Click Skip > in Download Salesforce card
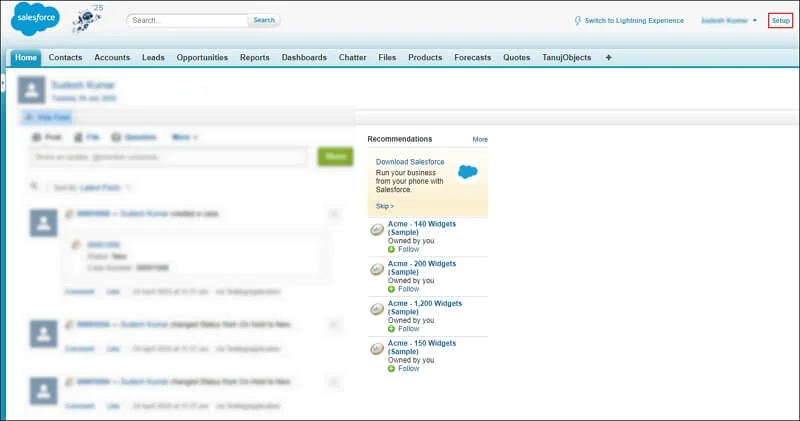Screen dimensions: 800x421 [385, 206]
